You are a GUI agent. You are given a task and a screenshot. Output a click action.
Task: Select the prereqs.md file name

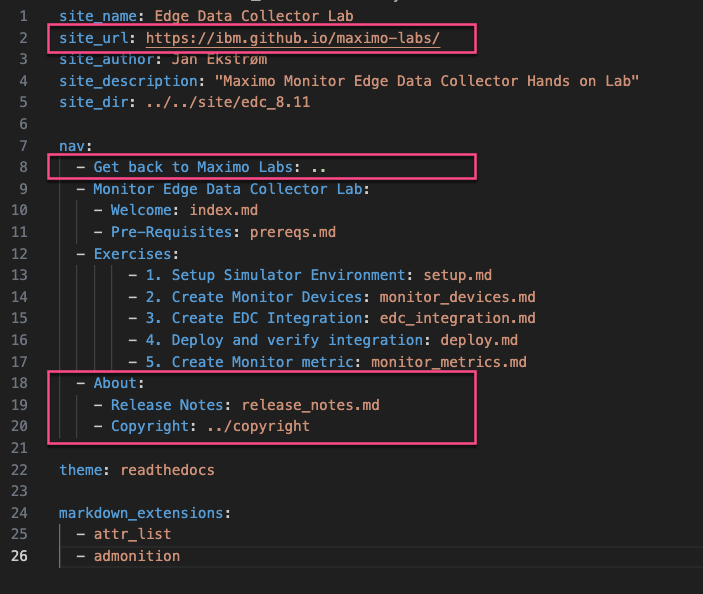tap(293, 232)
